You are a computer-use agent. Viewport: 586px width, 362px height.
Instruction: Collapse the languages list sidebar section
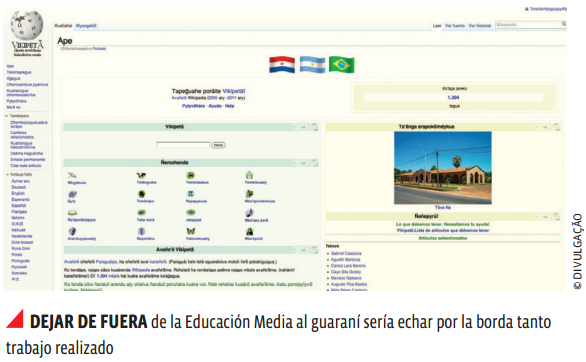tap(7, 174)
